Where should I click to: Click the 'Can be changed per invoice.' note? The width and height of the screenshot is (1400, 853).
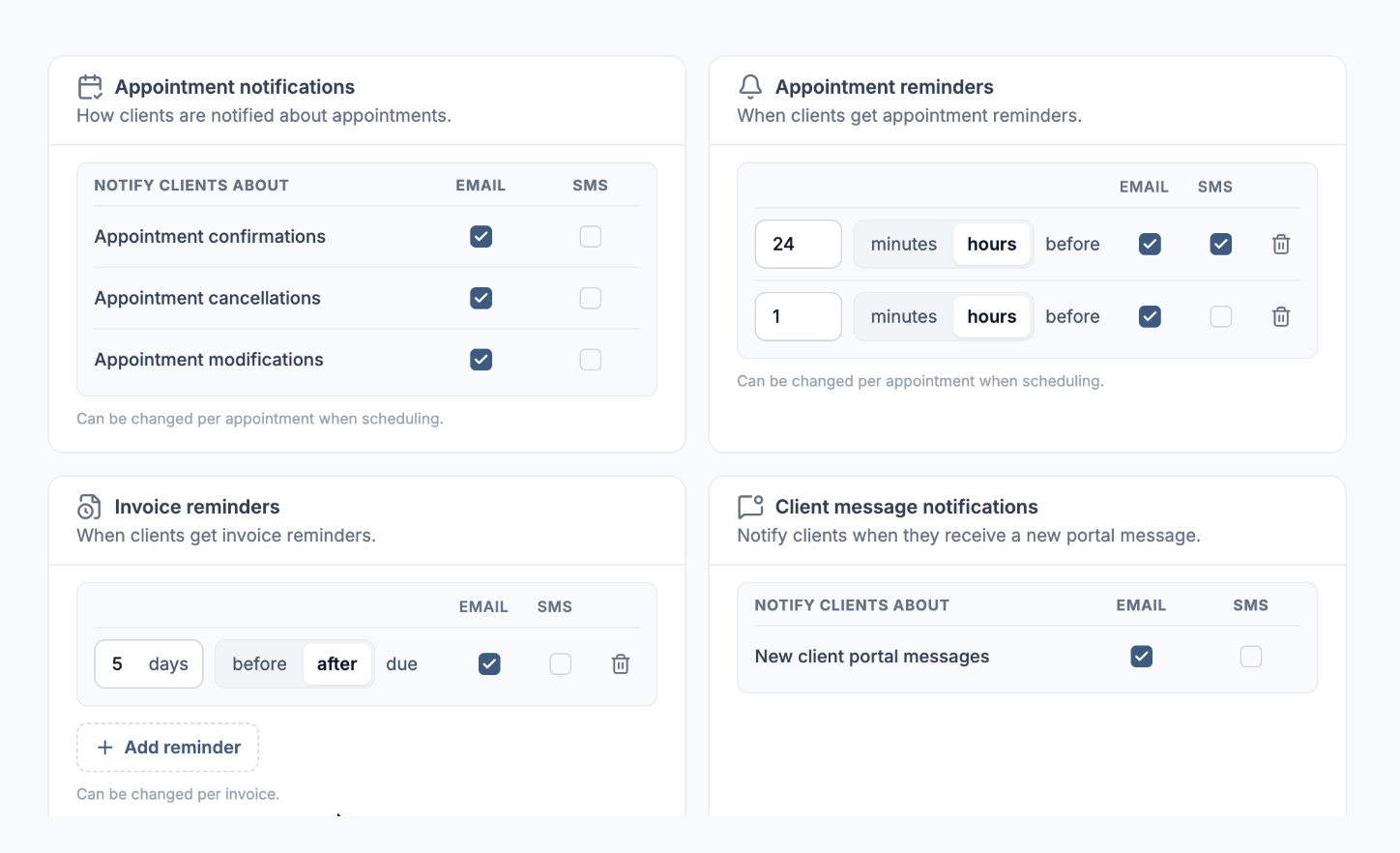(x=178, y=794)
